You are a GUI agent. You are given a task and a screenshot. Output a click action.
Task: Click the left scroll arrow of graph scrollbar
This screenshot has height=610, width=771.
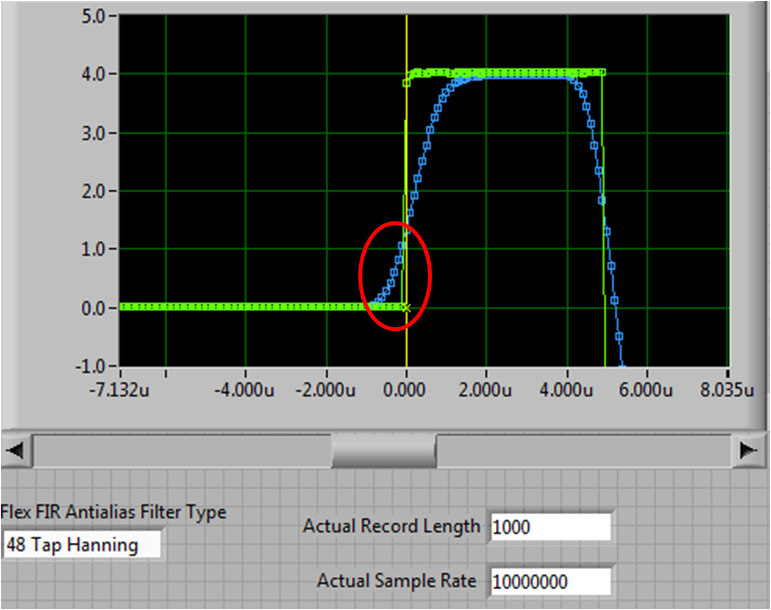pyautogui.click(x=16, y=450)
